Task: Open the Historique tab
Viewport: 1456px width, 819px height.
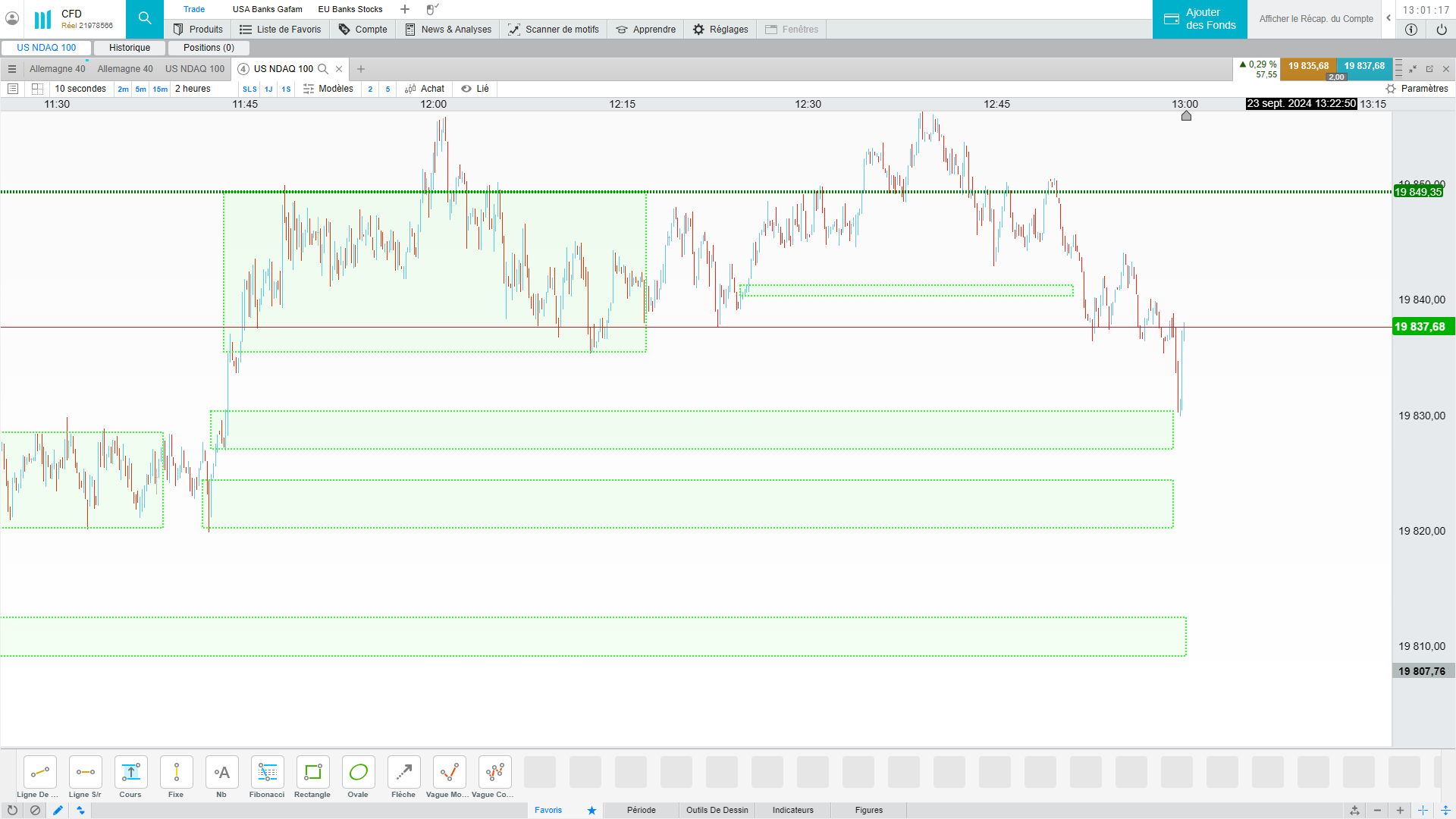Action: [x=130, y=48]
